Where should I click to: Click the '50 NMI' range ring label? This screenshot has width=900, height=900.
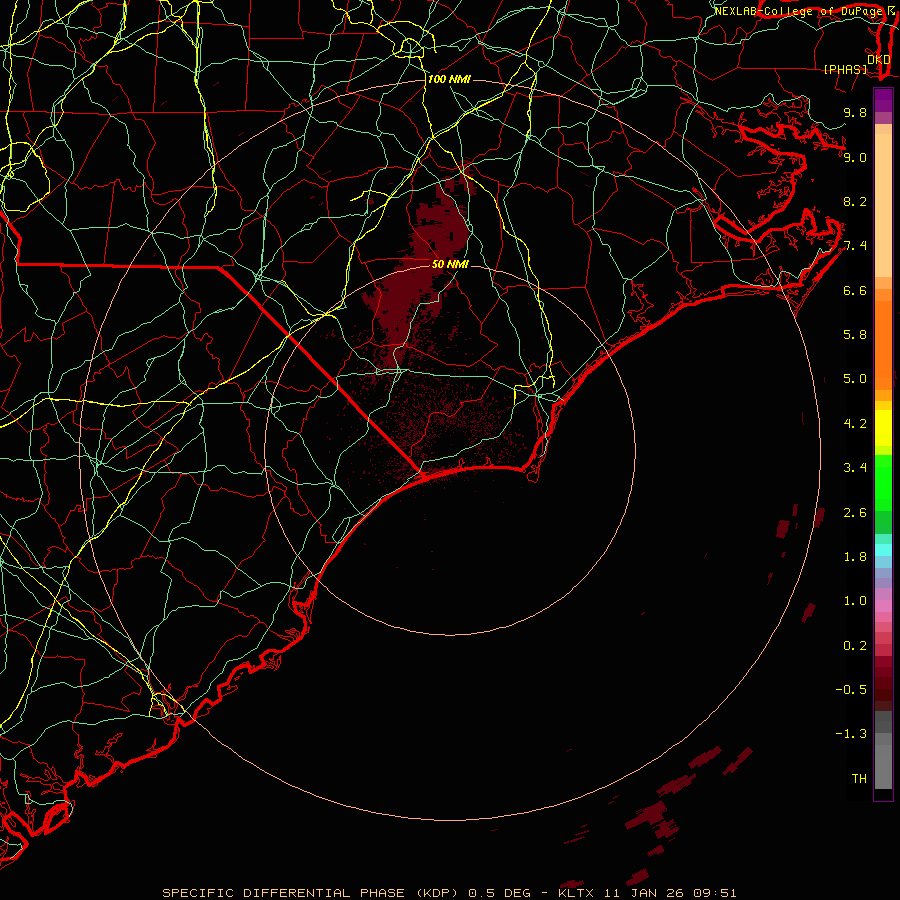(x=450, y=264)
